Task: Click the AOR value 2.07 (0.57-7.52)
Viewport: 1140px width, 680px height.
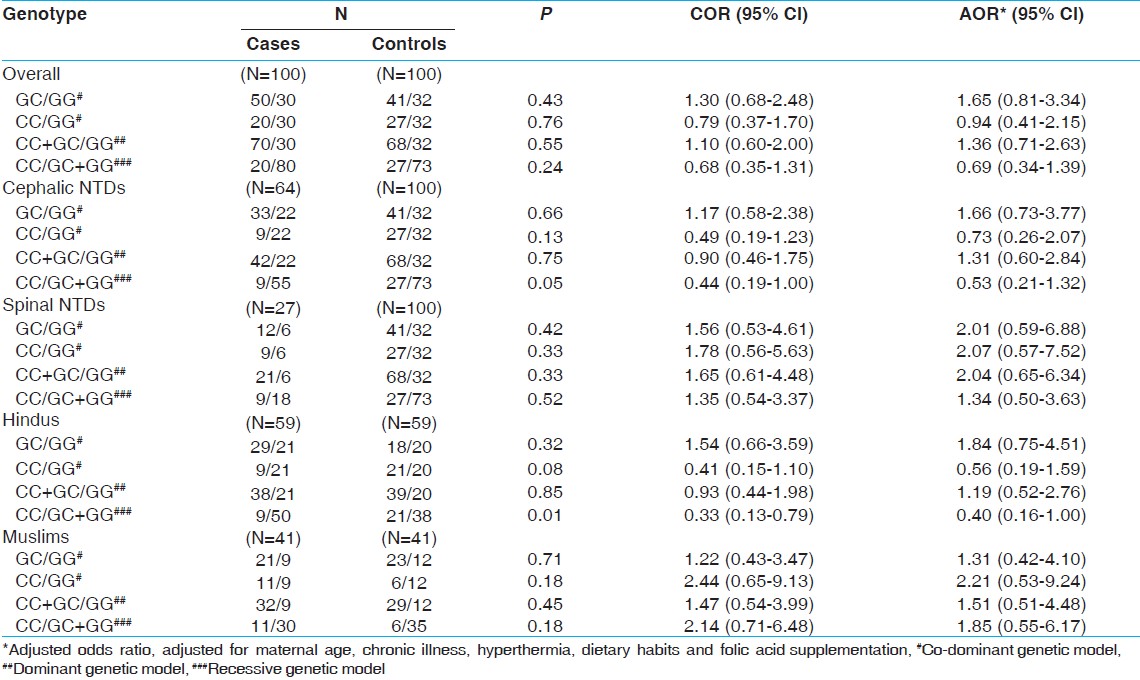Action: tap(1022, 352)
